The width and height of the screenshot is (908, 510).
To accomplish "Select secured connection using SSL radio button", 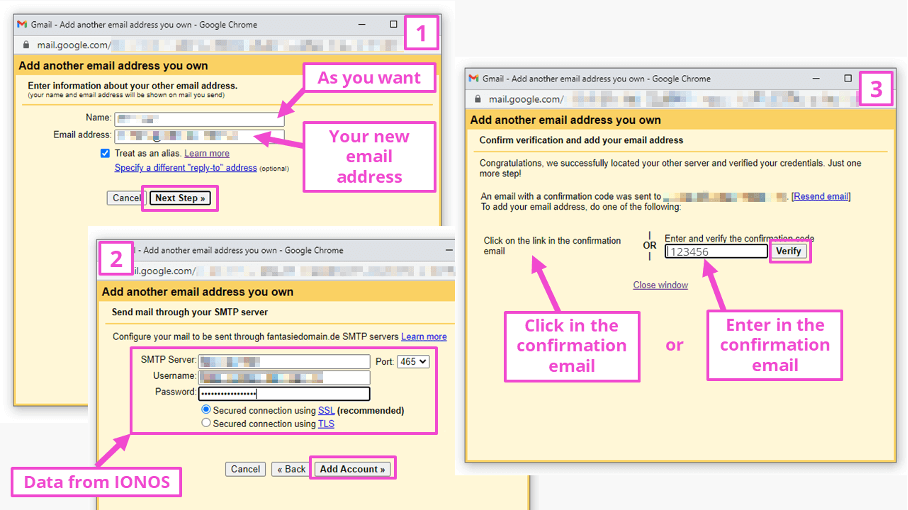I will pyautogui.click(x=206, y=410).
